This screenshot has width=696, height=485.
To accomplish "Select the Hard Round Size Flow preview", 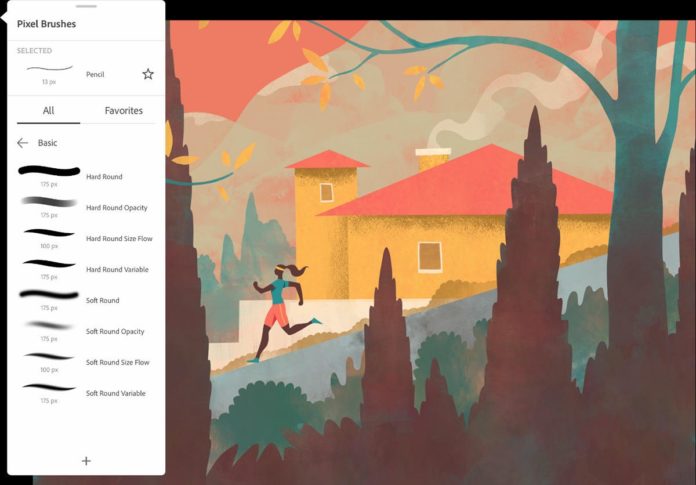I will click(49, 233).
